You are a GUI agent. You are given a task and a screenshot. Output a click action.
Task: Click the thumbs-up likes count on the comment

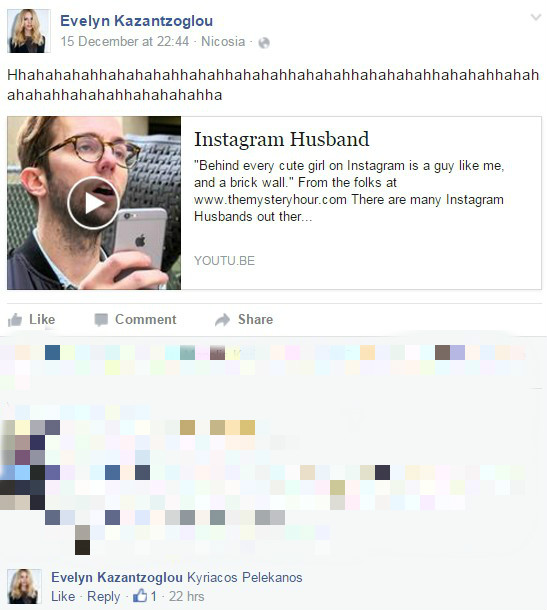point(145,596)
